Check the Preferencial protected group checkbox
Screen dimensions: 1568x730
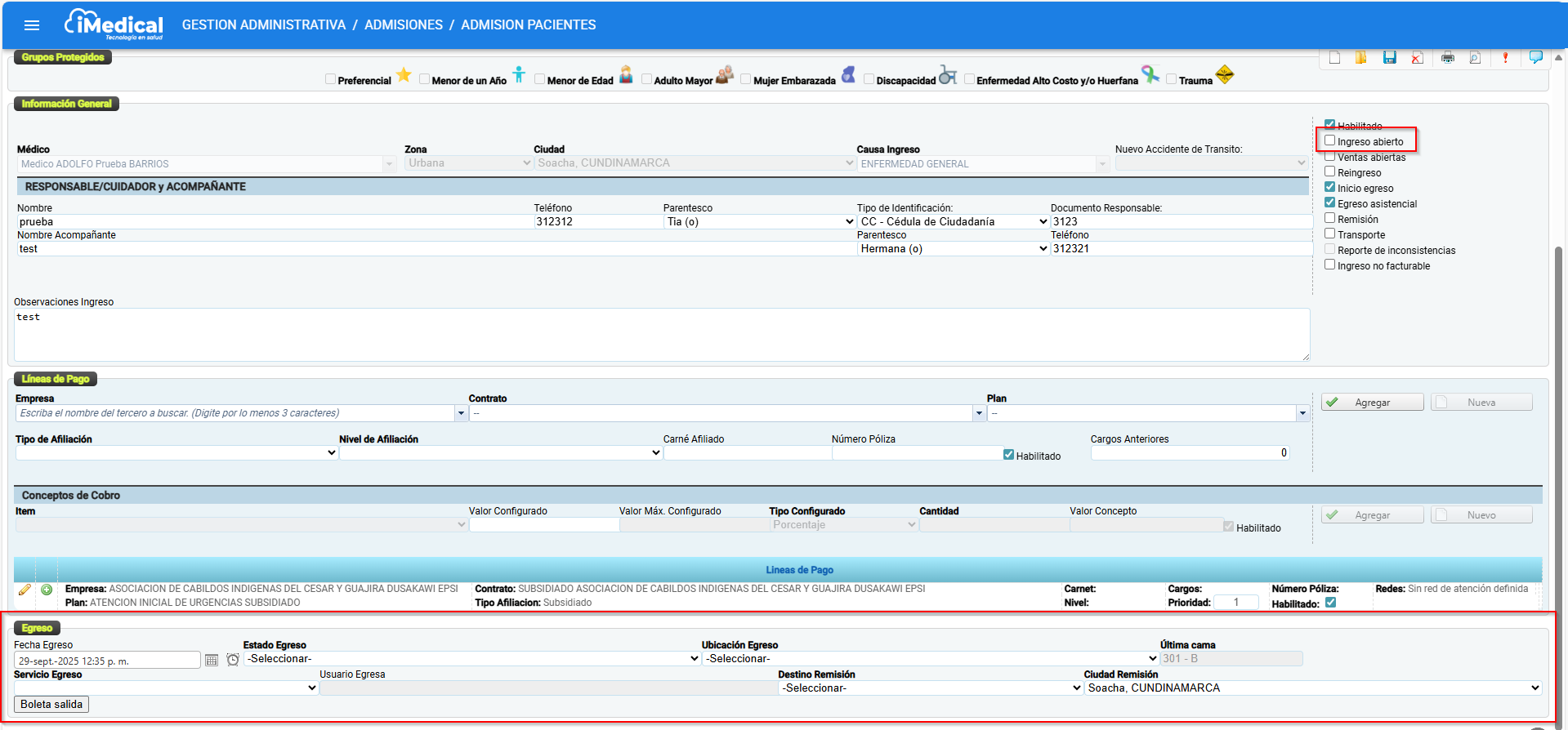click(x=330, y=79)
